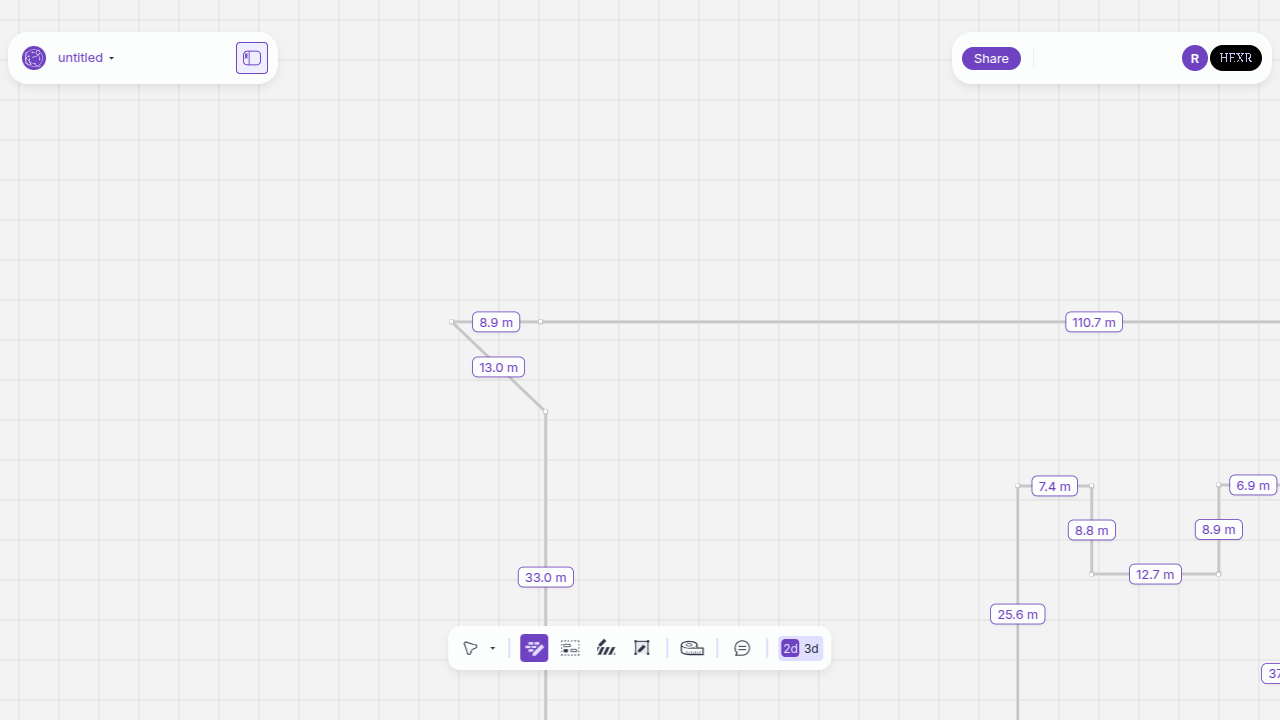The width and height of the screenshot is (1280, 720).
Task: Select the pointer selection tool
Action: [x=470, y=648]
